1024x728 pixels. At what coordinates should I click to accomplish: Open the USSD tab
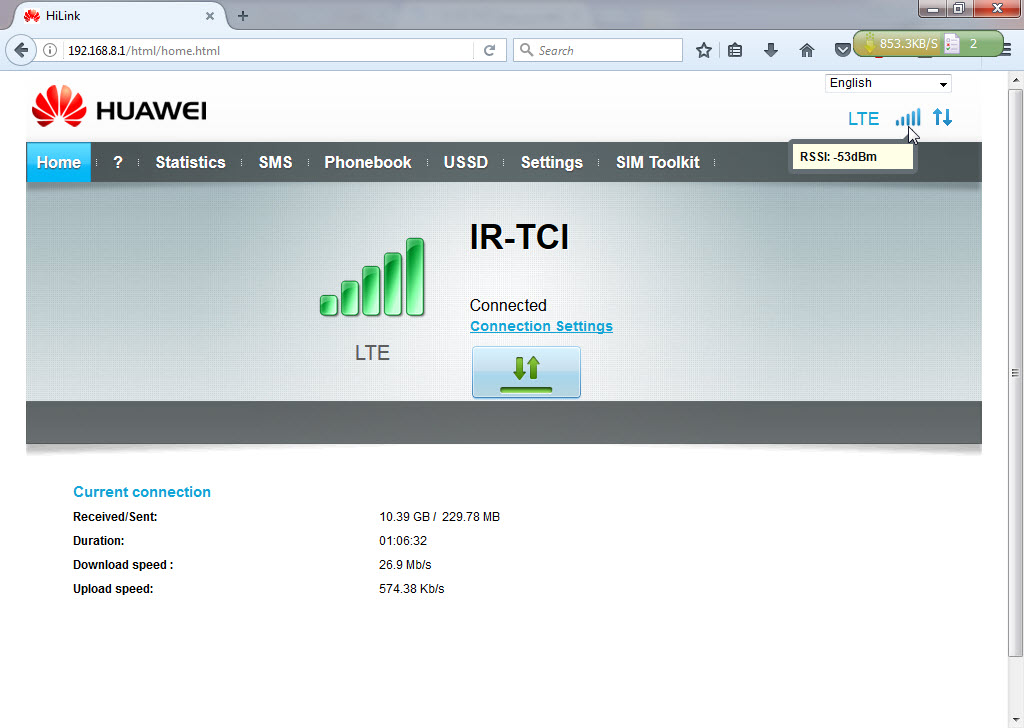click(x=466, y=162)
